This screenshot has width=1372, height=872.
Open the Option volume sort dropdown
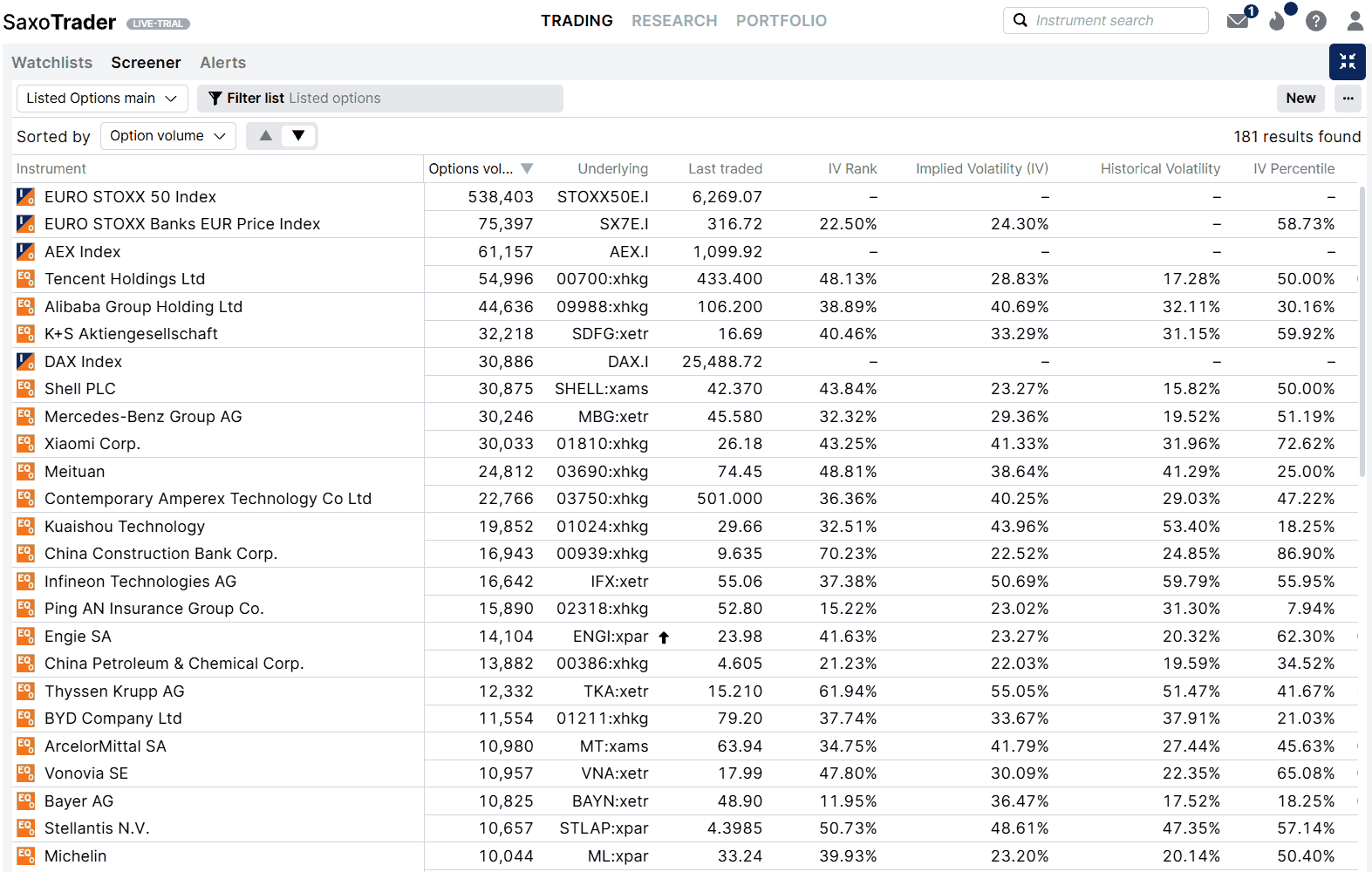click(168, 136)
